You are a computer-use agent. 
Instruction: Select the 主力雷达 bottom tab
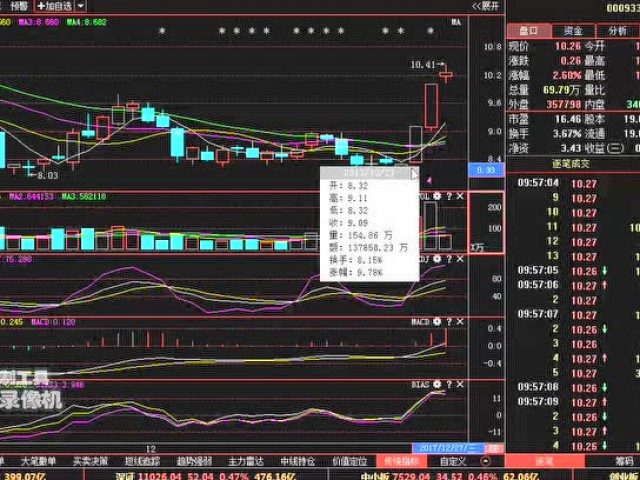246,461
